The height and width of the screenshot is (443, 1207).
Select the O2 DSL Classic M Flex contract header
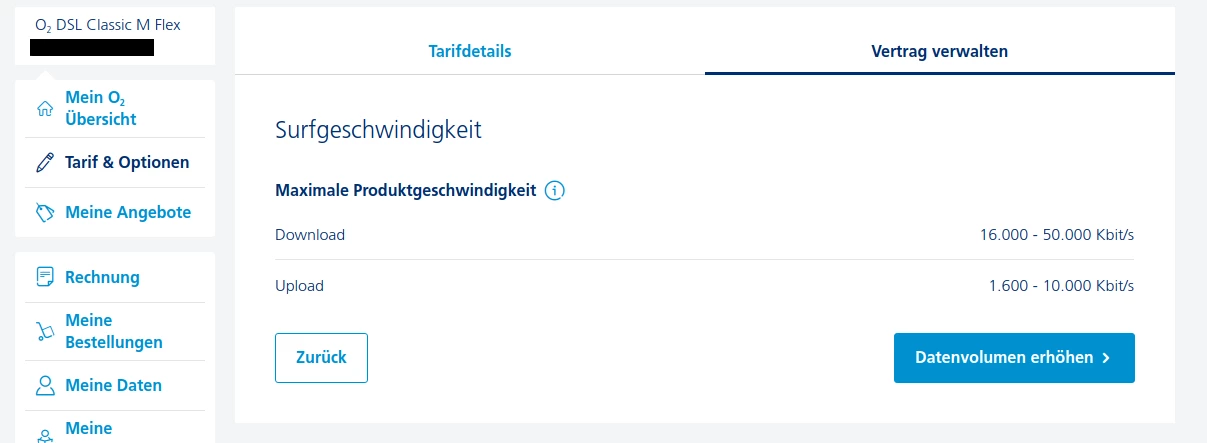(x=115, y=35)
